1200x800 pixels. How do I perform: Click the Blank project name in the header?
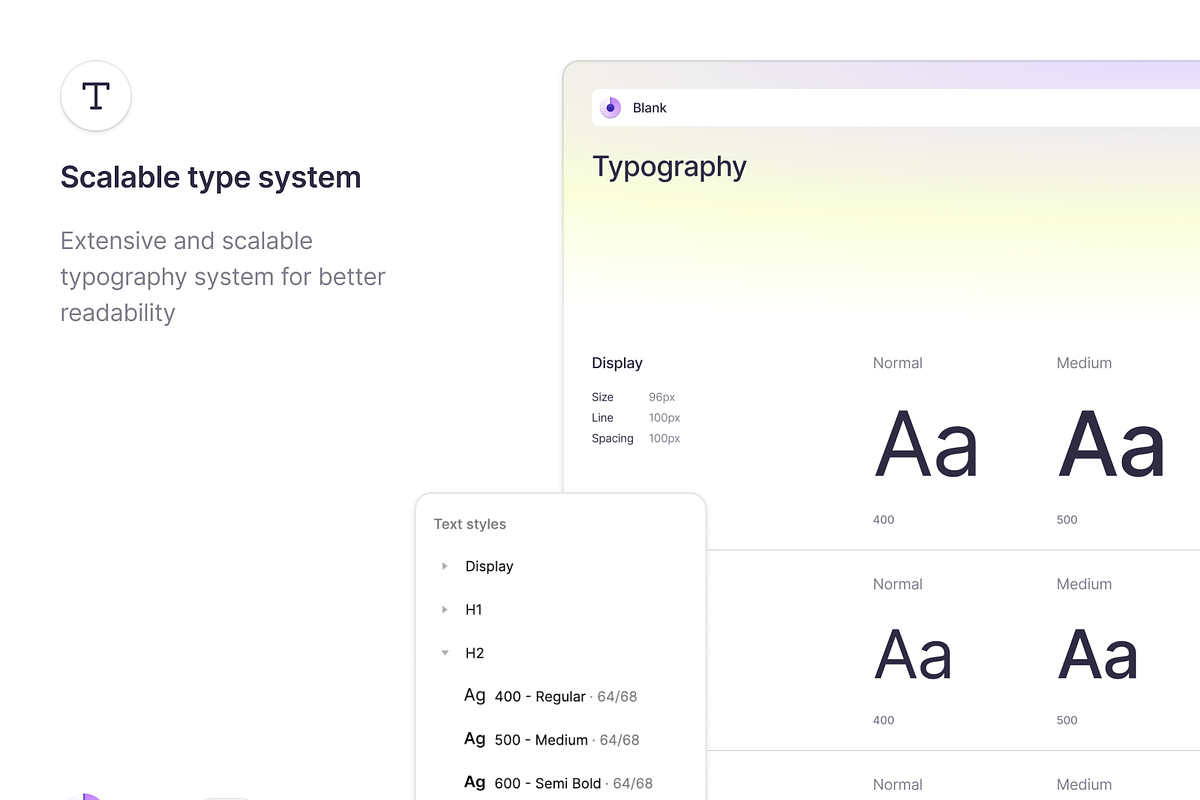tap(650, 108)
